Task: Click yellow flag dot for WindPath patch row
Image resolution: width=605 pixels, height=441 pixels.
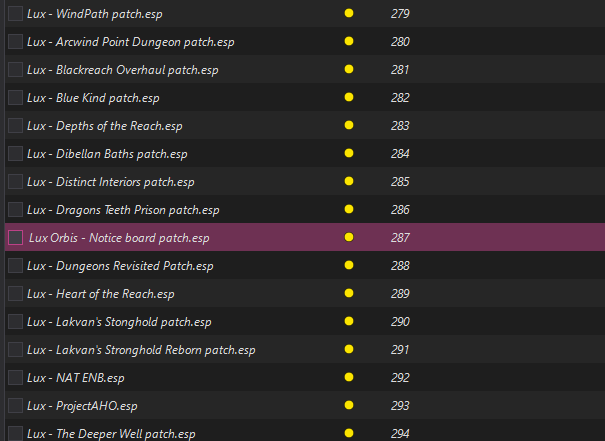Action: coord(349,13)
